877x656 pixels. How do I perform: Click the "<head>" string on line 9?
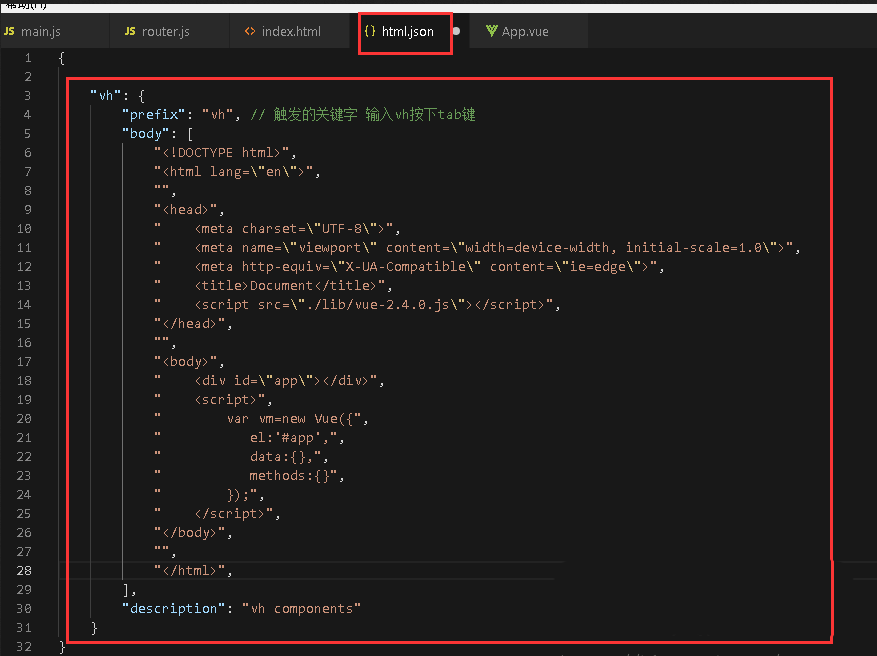[x=186, y=210]
